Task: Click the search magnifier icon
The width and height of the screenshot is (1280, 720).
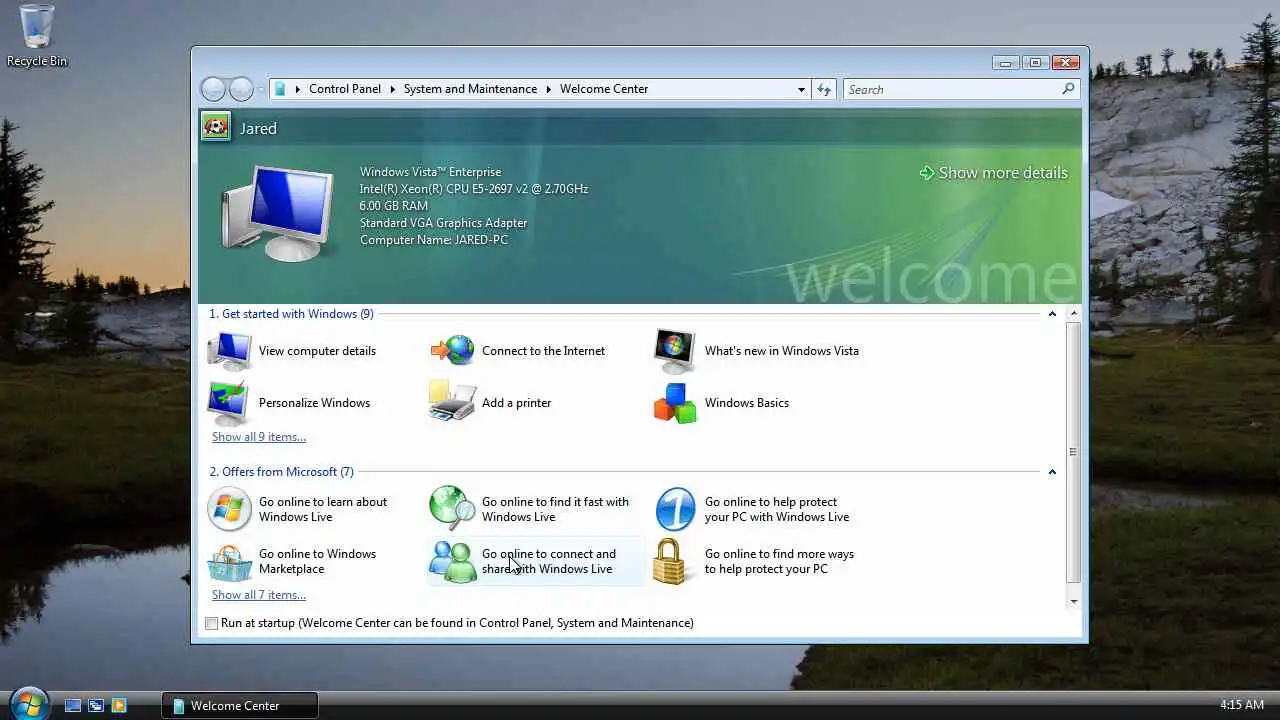Action: pos(1068,89)
